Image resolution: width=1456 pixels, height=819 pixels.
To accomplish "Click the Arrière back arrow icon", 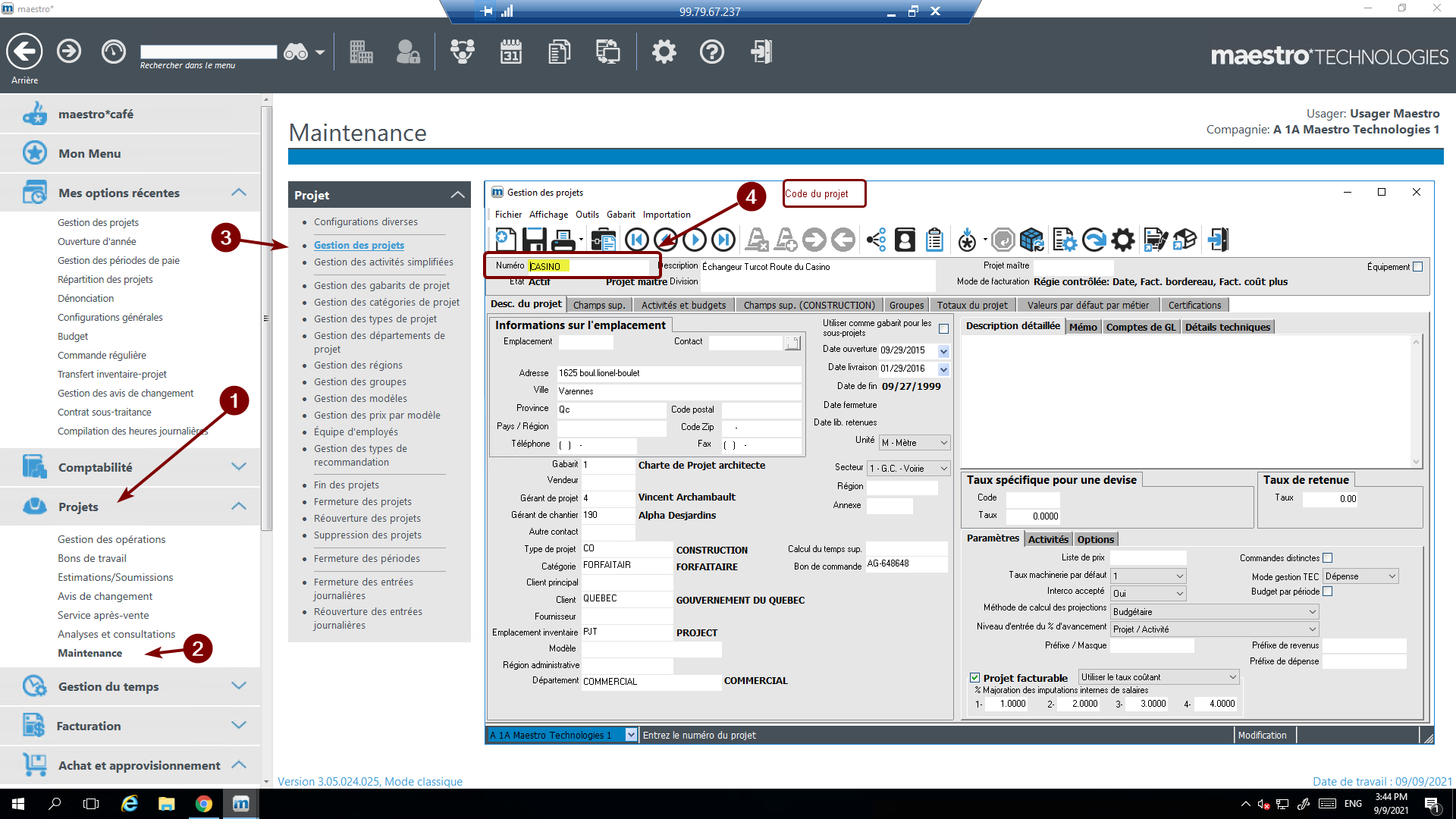I will [x=24, y=52].
